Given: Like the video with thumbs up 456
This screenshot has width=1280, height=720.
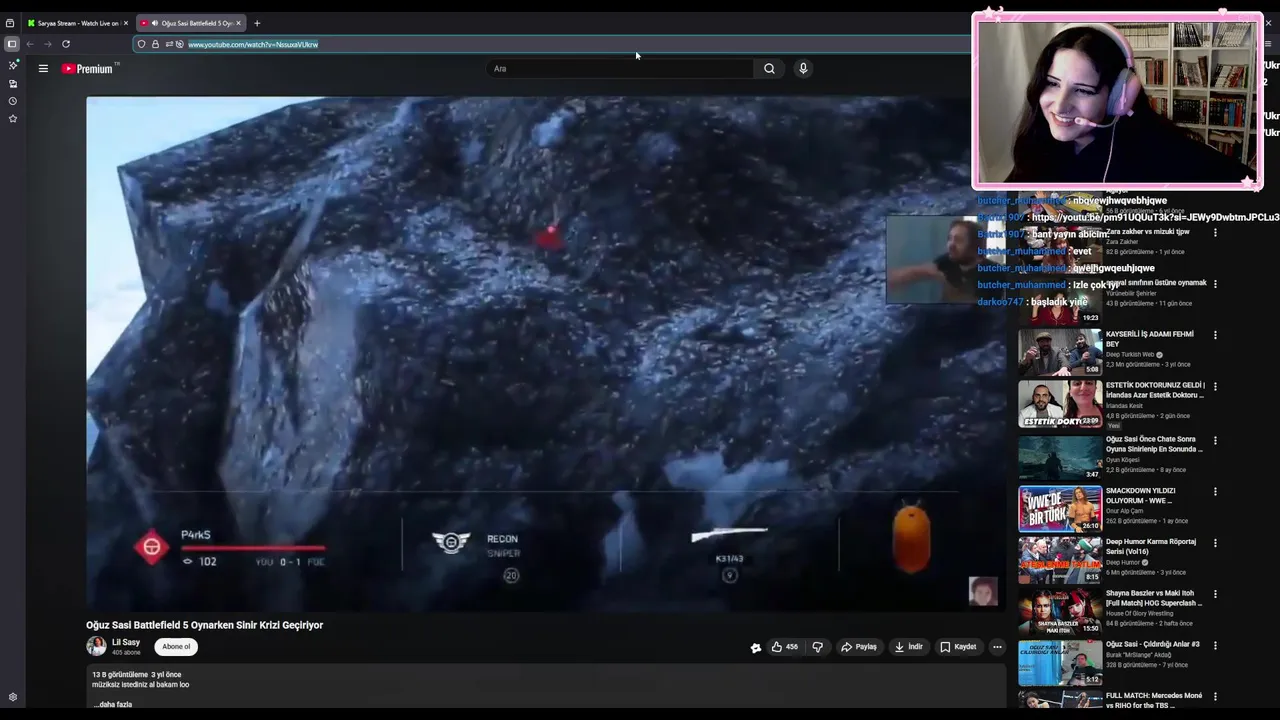Looking at the screenshot, I should point(785,647).
